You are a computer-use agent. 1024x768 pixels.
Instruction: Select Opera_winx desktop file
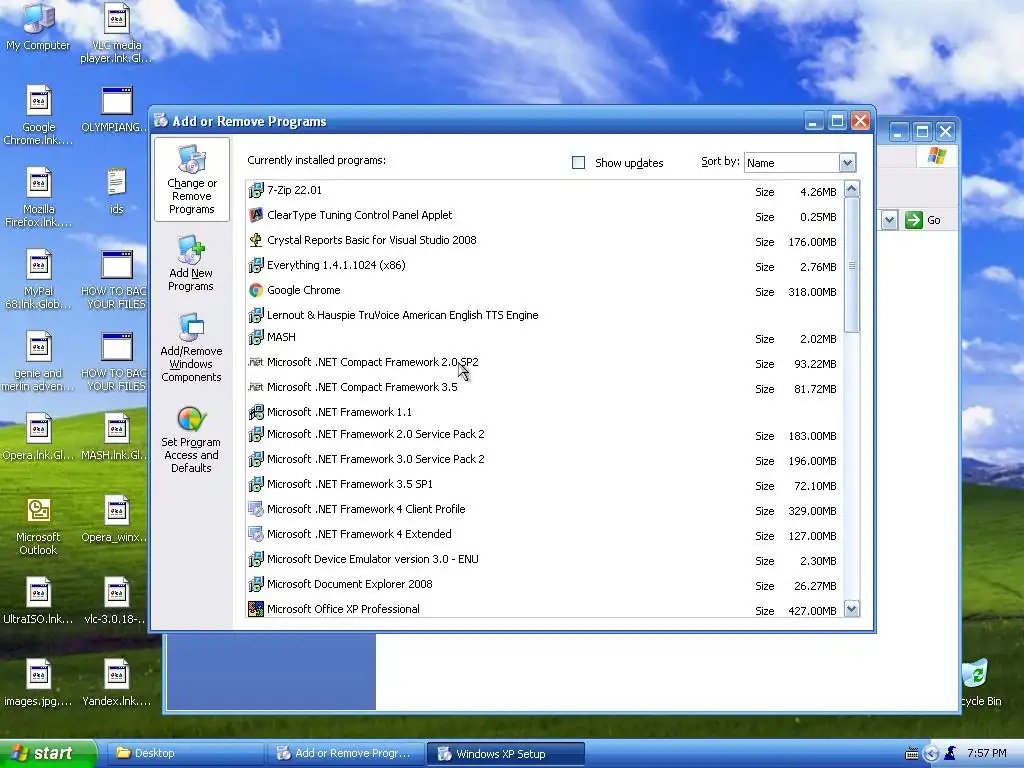click(x=116, y=519)
